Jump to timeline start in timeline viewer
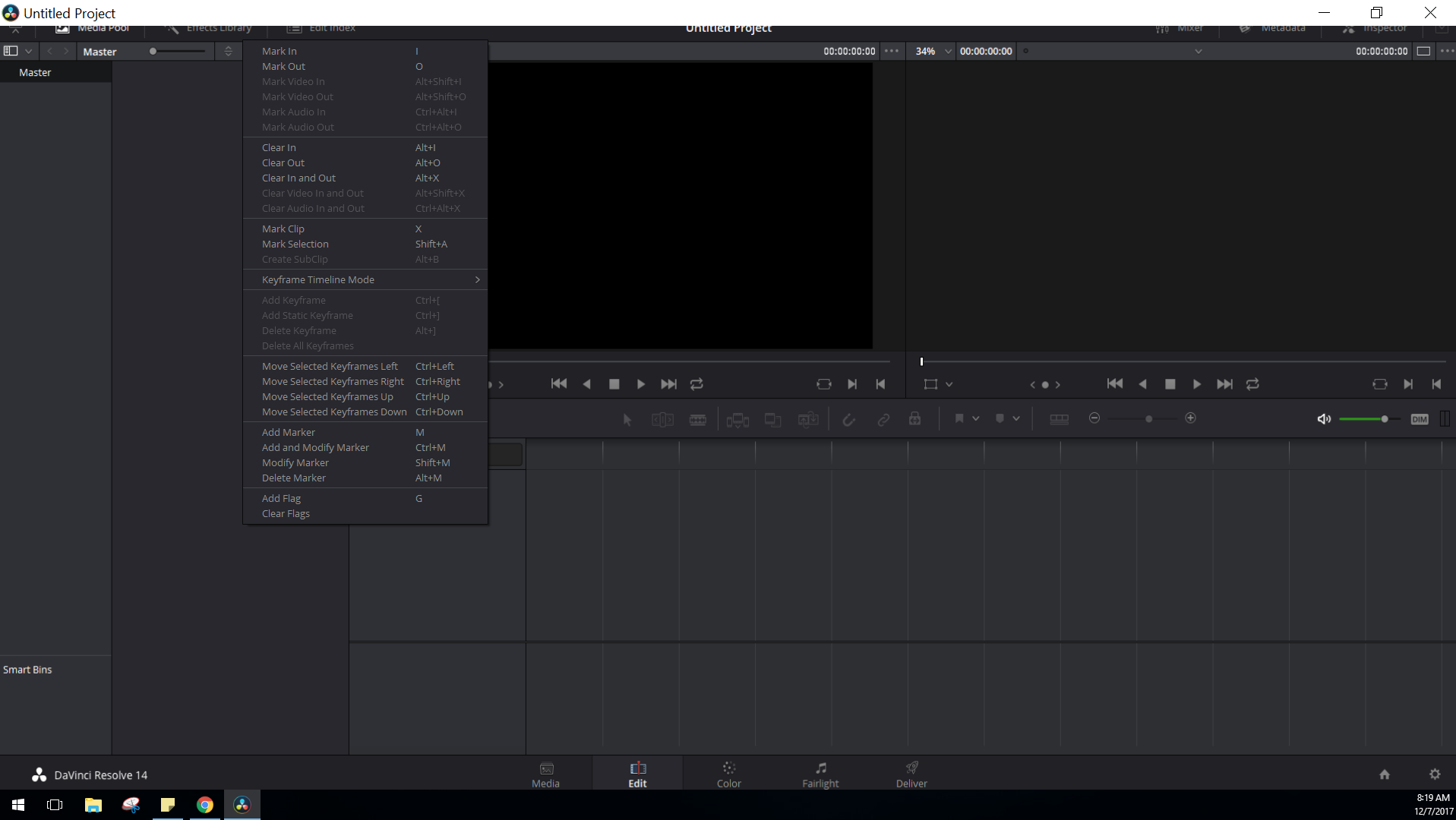Screen dimensions: 1456x820 pos(1115,384)
